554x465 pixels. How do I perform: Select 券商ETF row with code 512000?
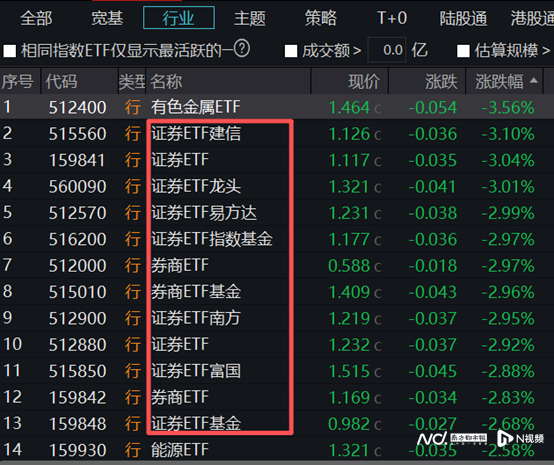(x=277, y=265)
